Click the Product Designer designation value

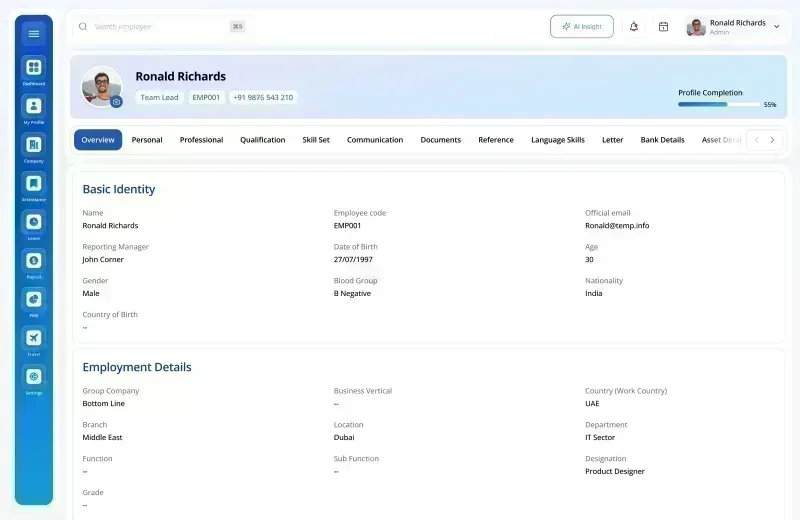615,472
